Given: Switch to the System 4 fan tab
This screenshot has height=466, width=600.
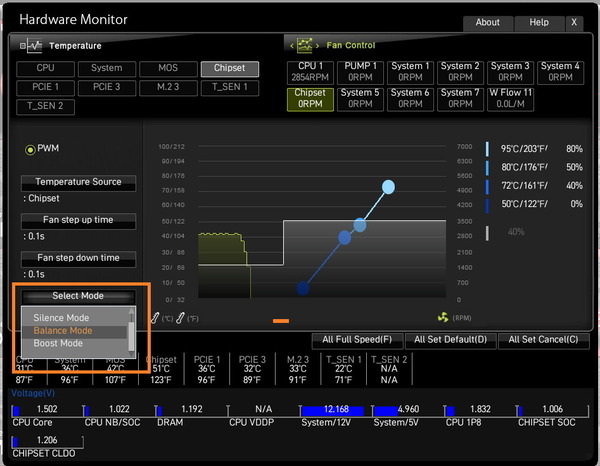Looking at the screenshot, I should [x=561, y=72].
